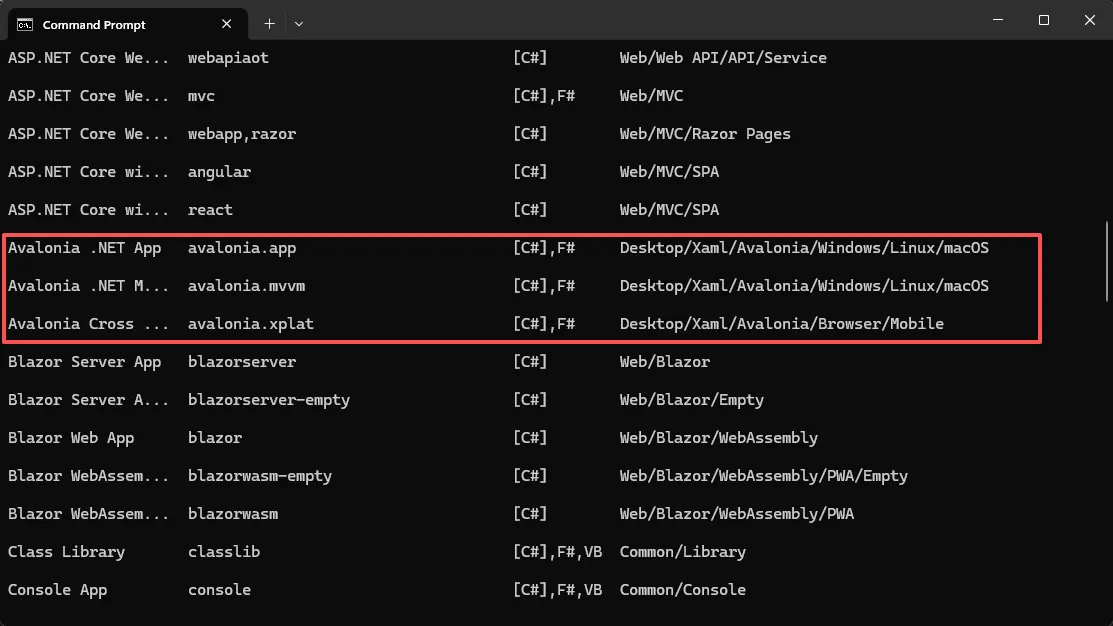
Task: Click short name 'mvc'
Action: [201, 96]
